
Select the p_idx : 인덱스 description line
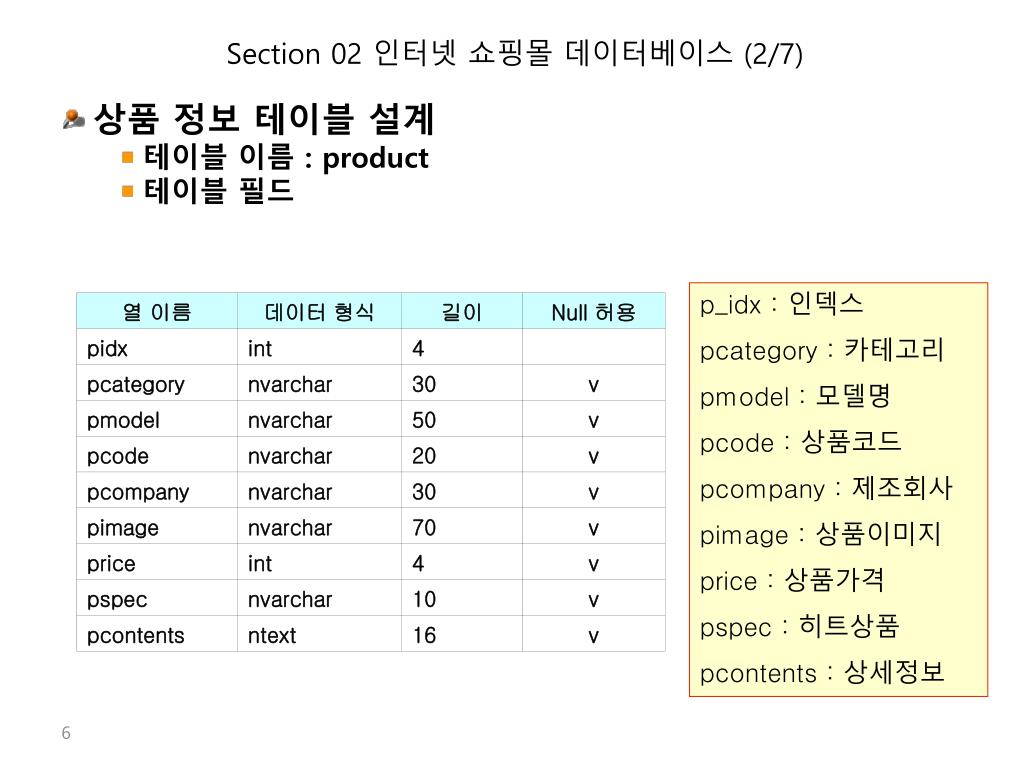click(782, 304)
